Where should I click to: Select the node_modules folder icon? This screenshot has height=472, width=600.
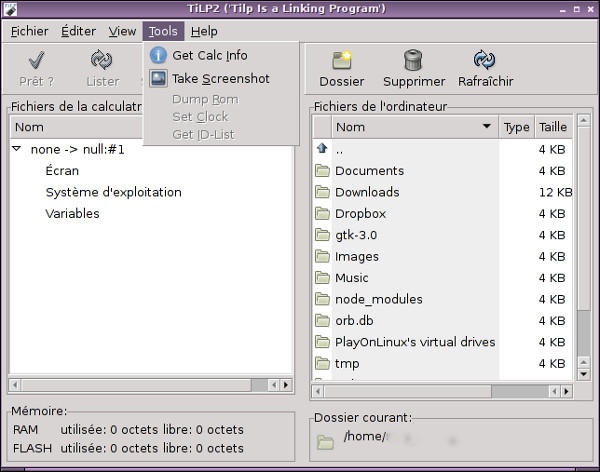point(322,299)
